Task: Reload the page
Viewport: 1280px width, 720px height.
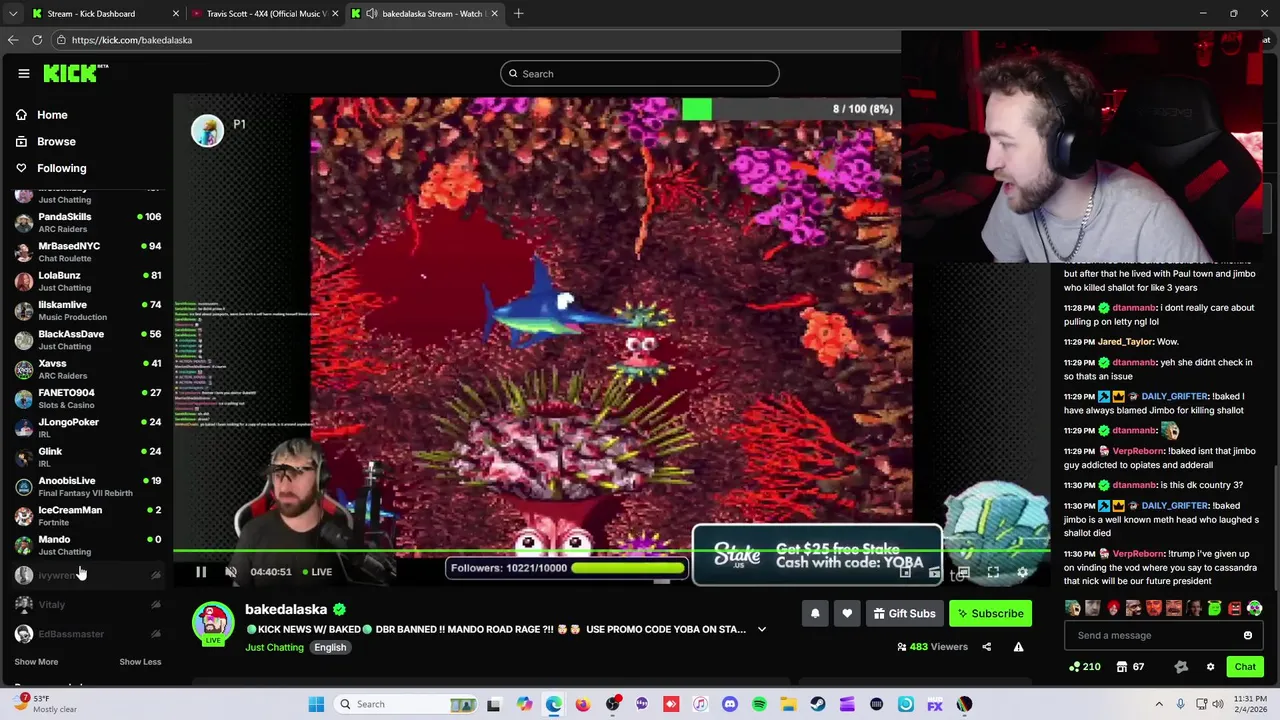Action: coord(37,40)
